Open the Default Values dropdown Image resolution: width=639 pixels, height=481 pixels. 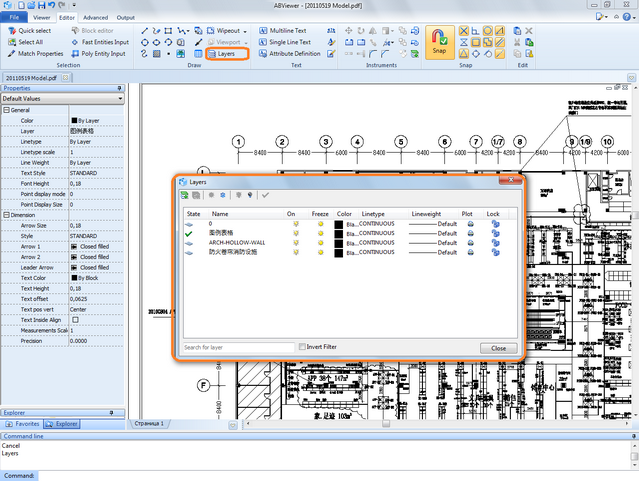[120, 99]
